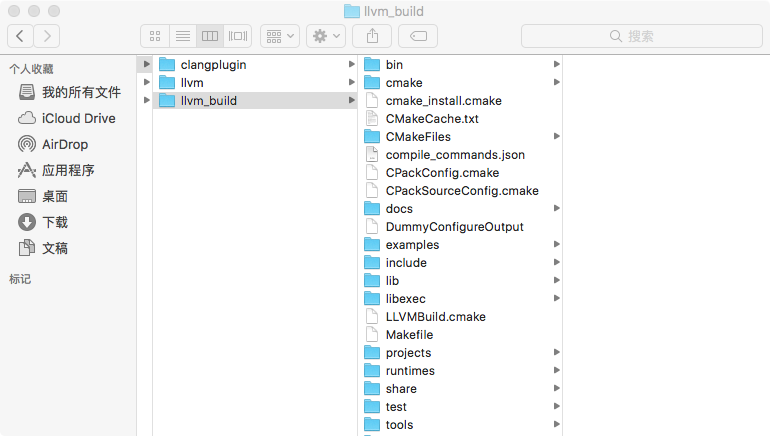Click the llvm_build folder's arrow

click(352, 100)
